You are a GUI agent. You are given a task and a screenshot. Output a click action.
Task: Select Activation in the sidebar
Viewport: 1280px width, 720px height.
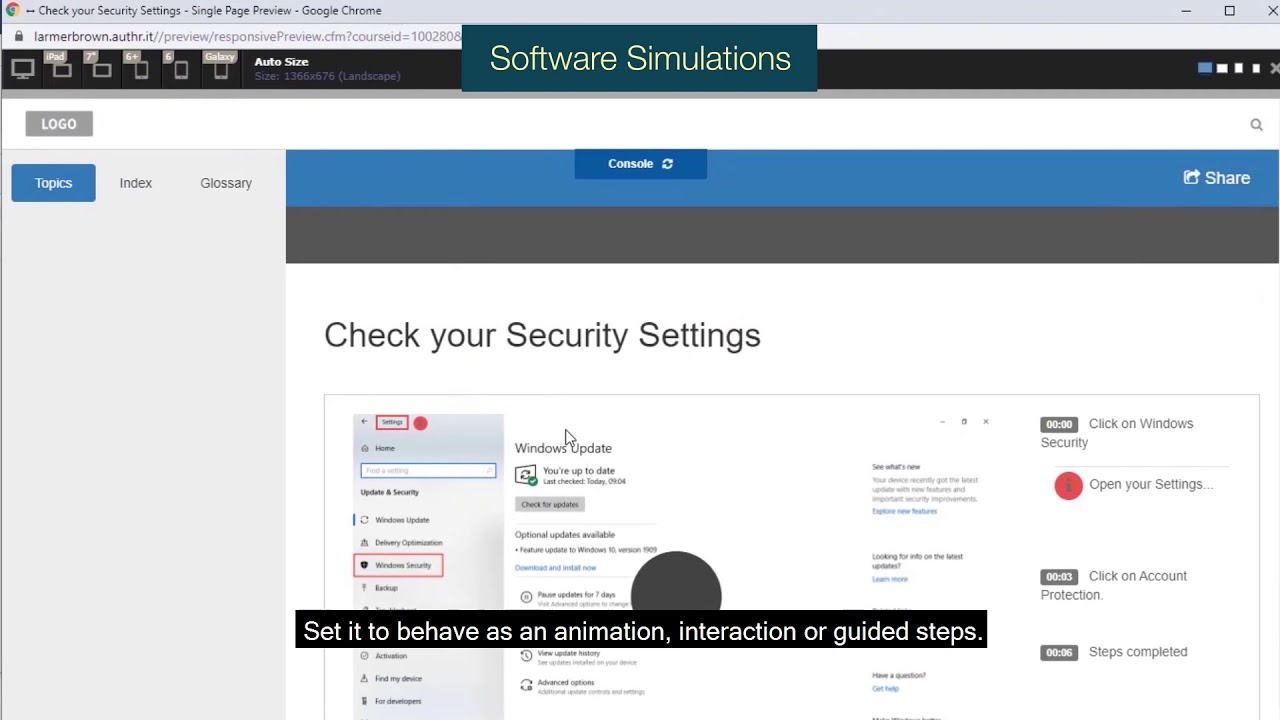click(391, 656)
